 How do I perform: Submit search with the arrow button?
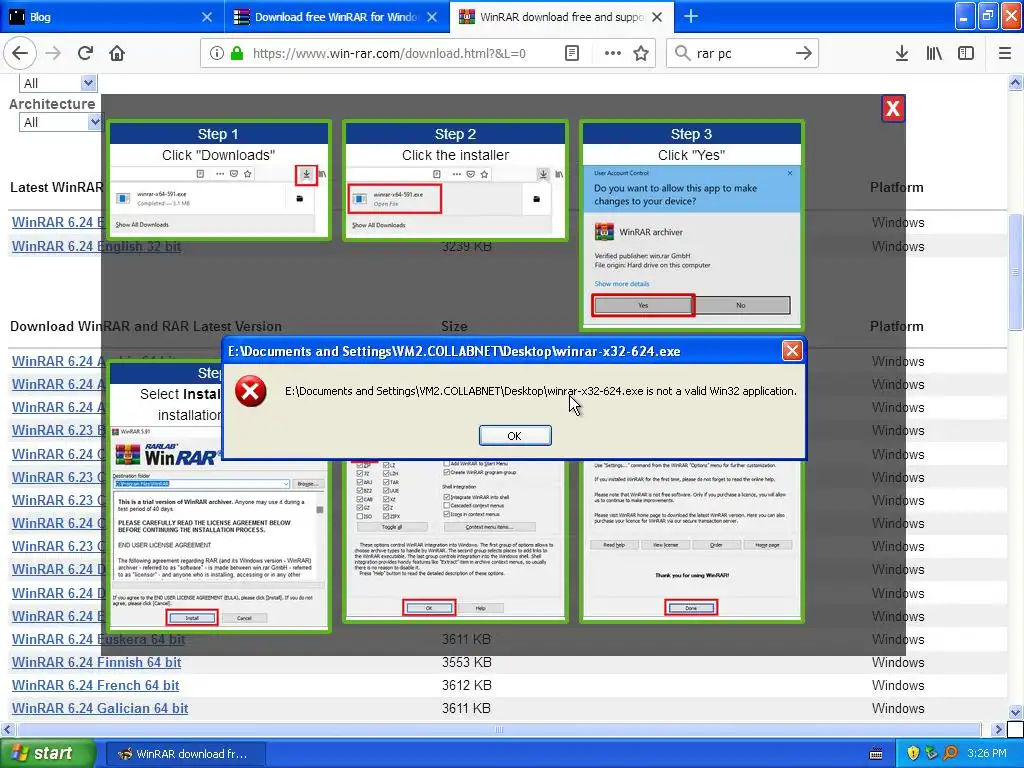pyautogui.click(x=804, y=53)
